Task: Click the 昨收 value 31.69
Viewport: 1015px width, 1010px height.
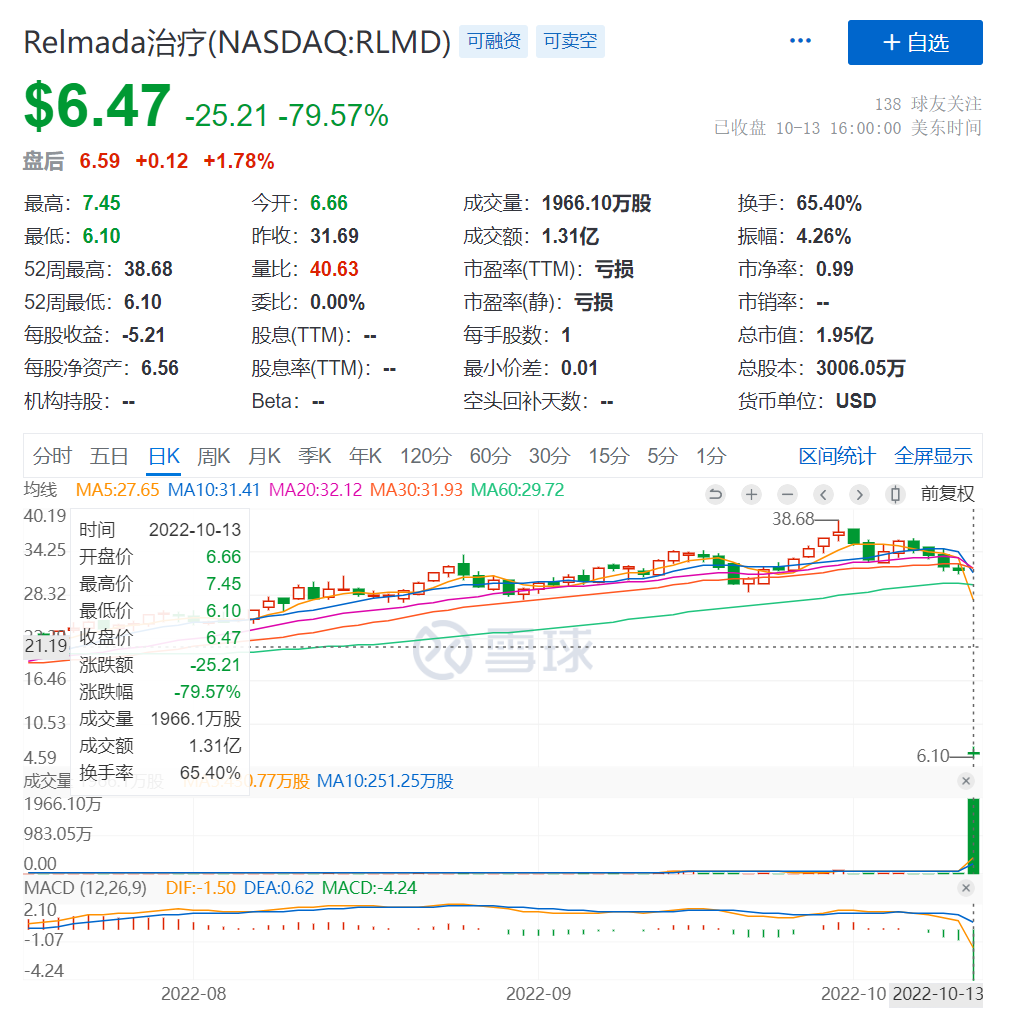Action: click(334, 236)
